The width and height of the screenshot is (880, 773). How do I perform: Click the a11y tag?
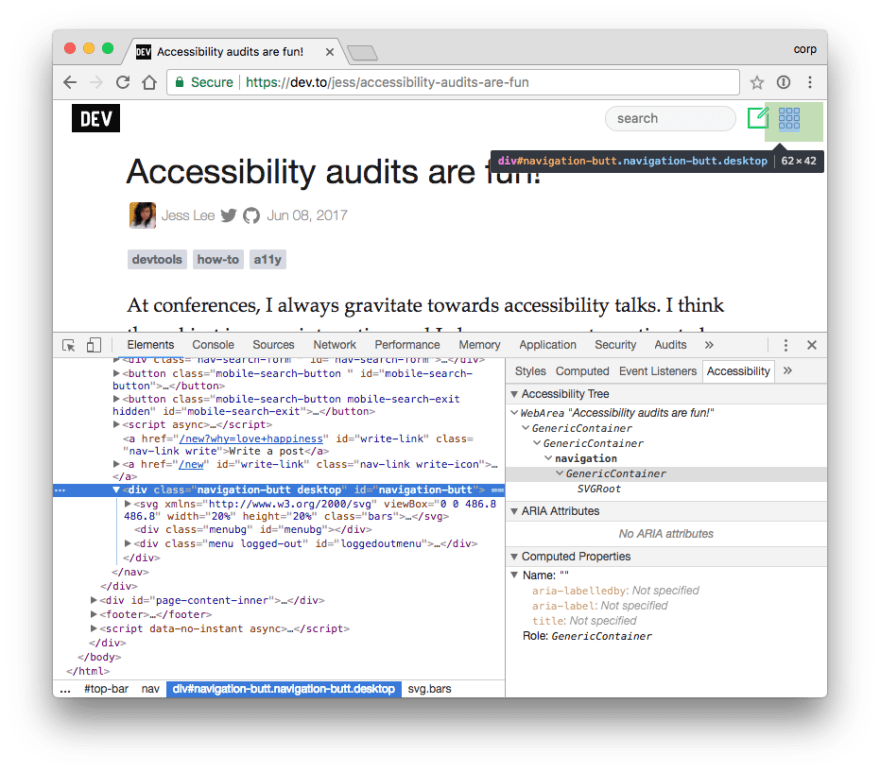click(268, 259)
